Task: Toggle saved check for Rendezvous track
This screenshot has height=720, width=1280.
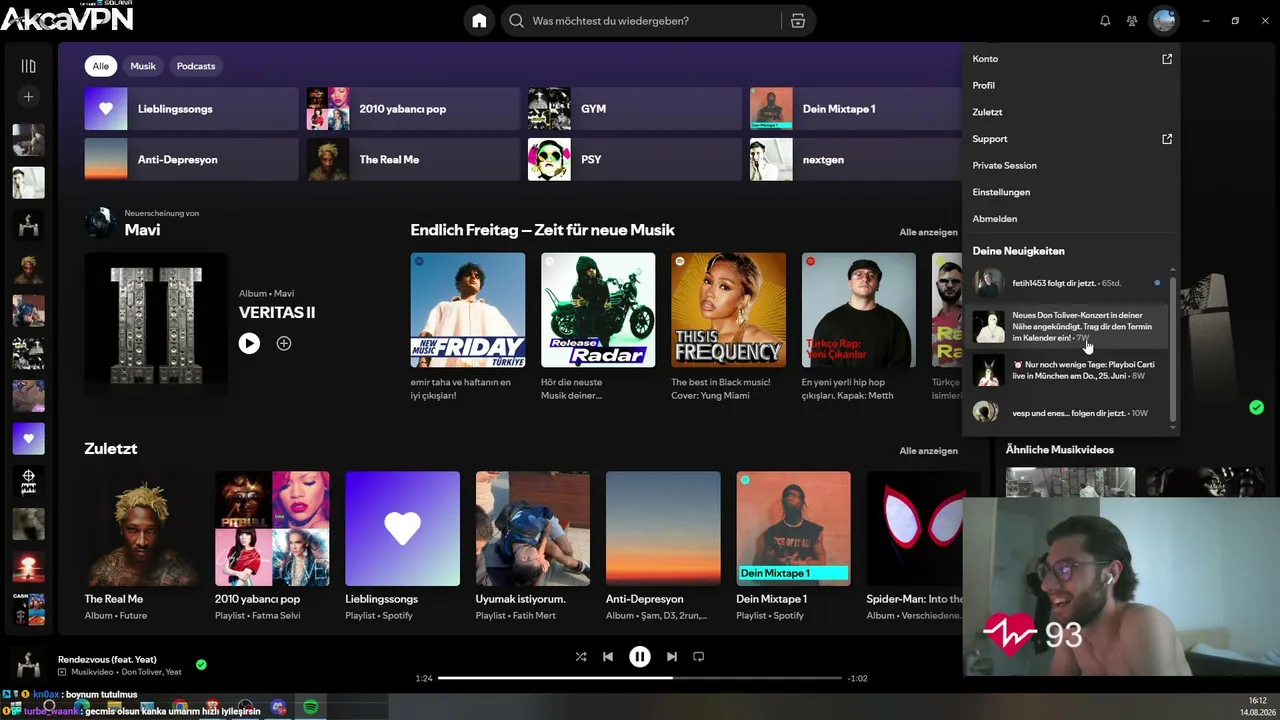Action: click(x=201, y=664)
